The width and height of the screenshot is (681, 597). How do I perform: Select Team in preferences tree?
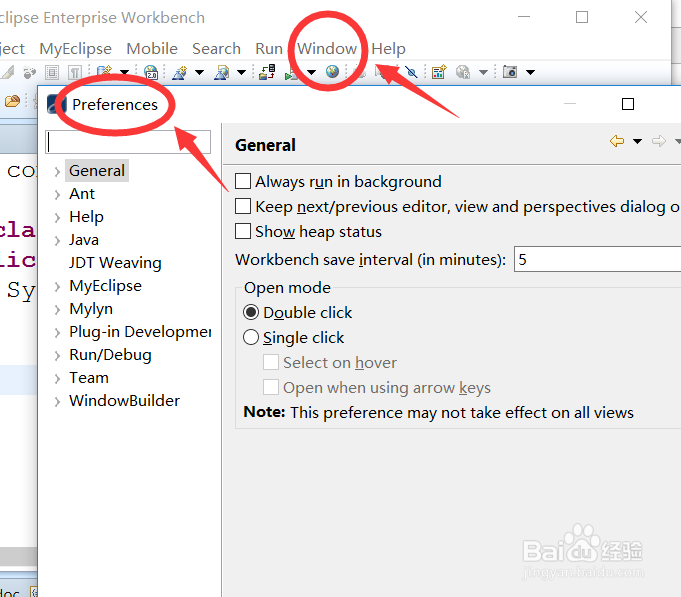pyautogui.click(x=89, y=378)
